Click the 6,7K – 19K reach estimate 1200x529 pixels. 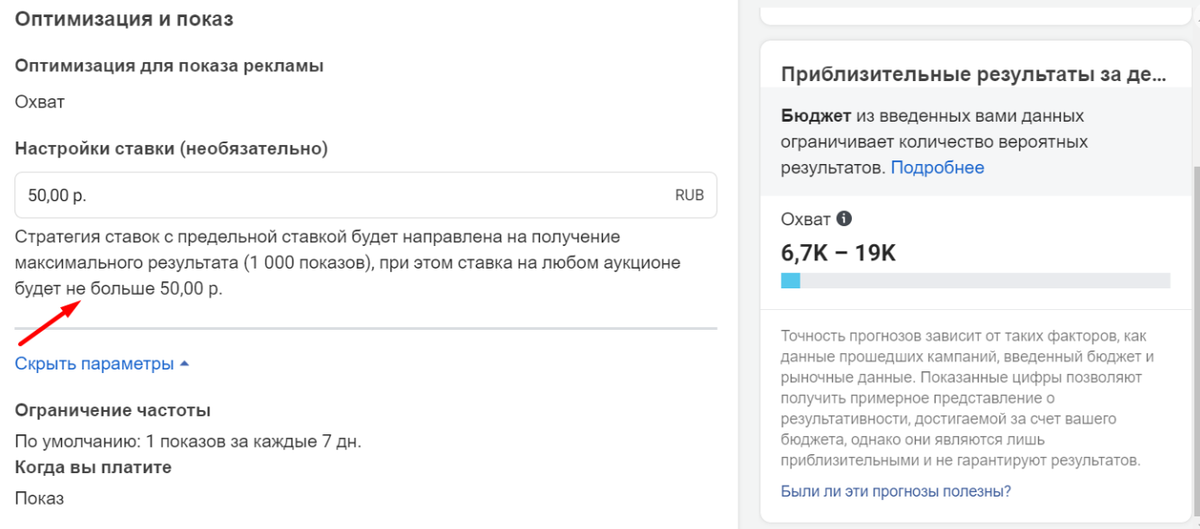coord(838,253)
